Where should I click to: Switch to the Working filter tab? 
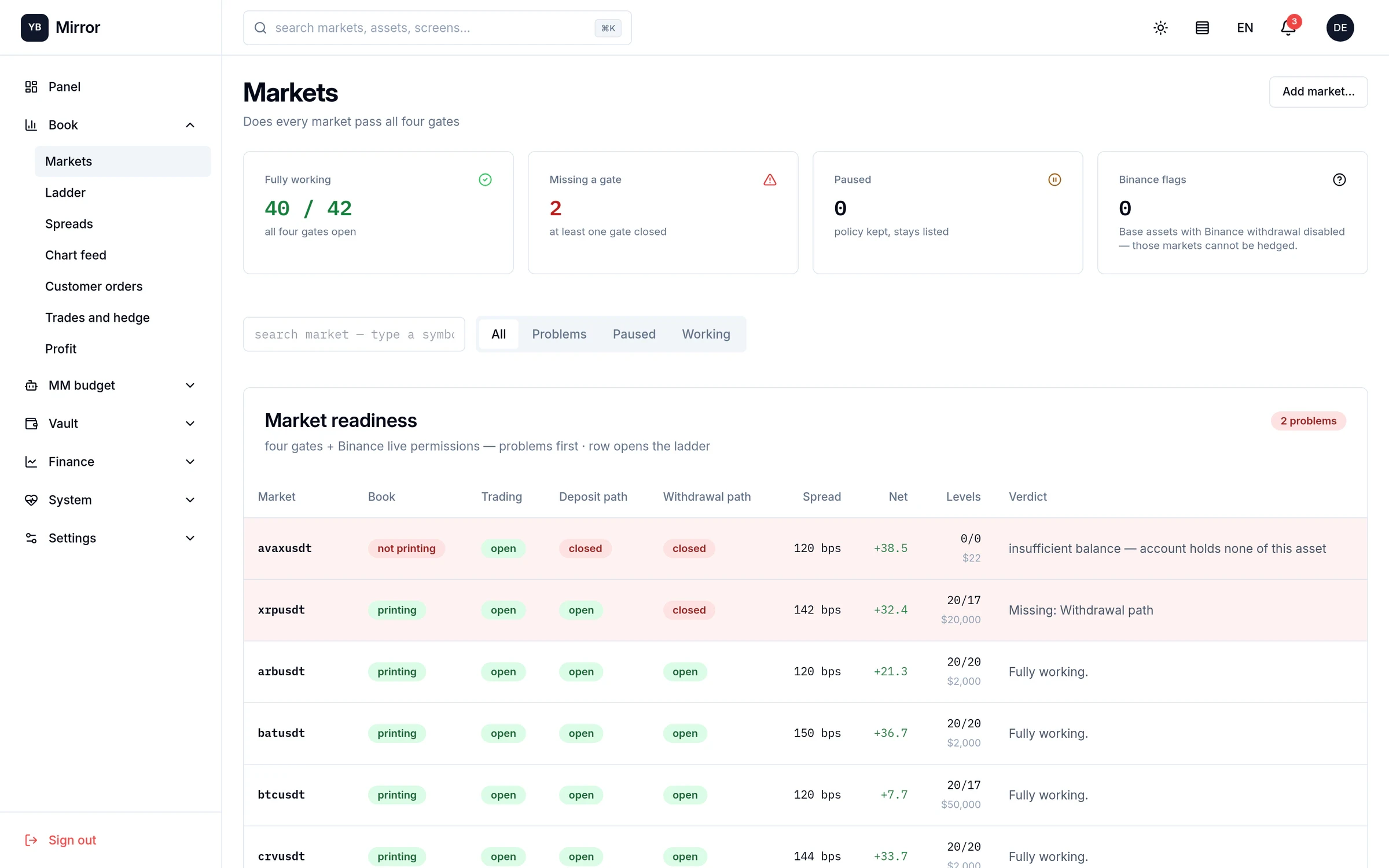tap(706, 334)
